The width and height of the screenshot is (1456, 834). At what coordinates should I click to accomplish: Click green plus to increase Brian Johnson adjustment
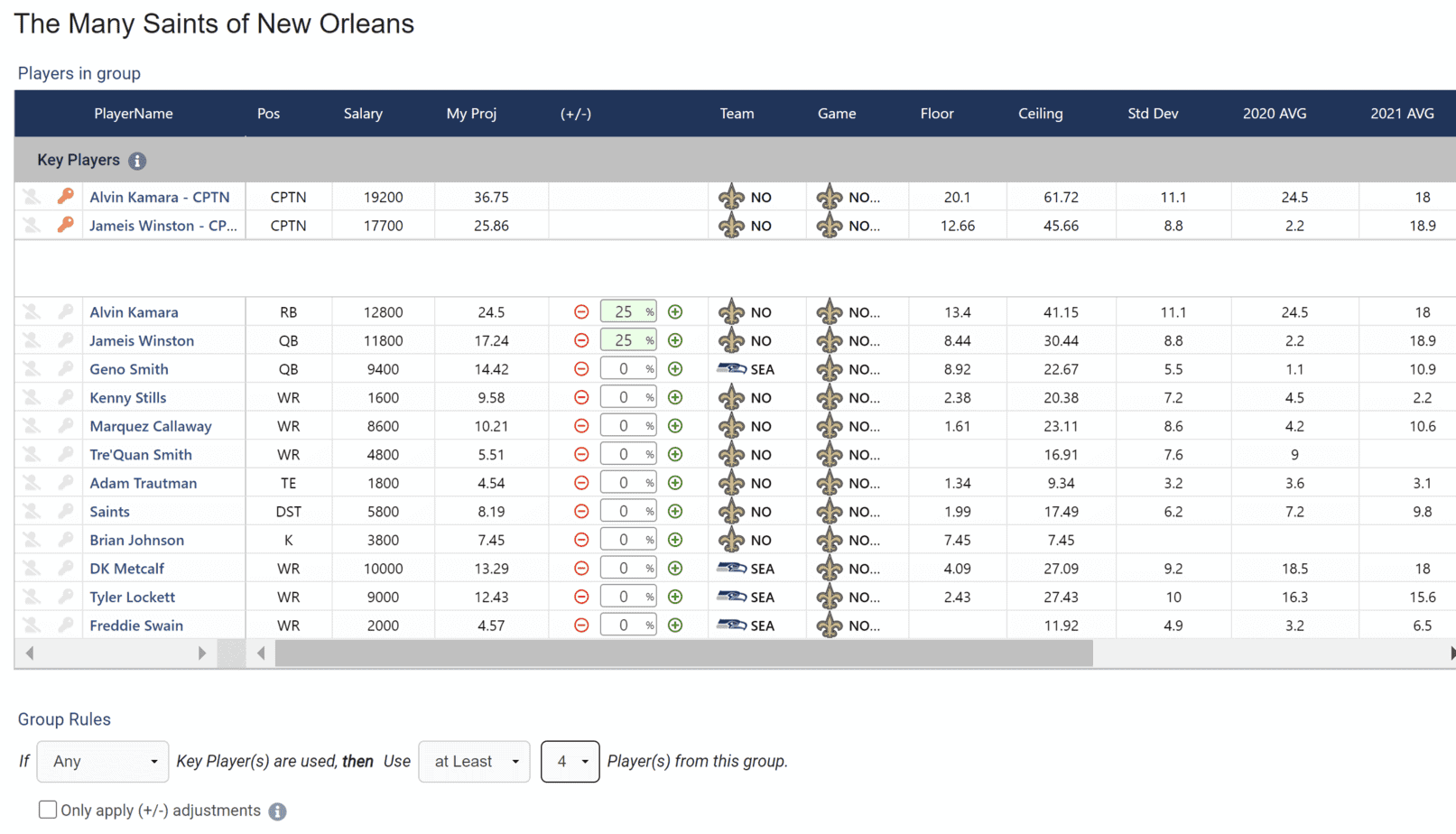(675, 539)
